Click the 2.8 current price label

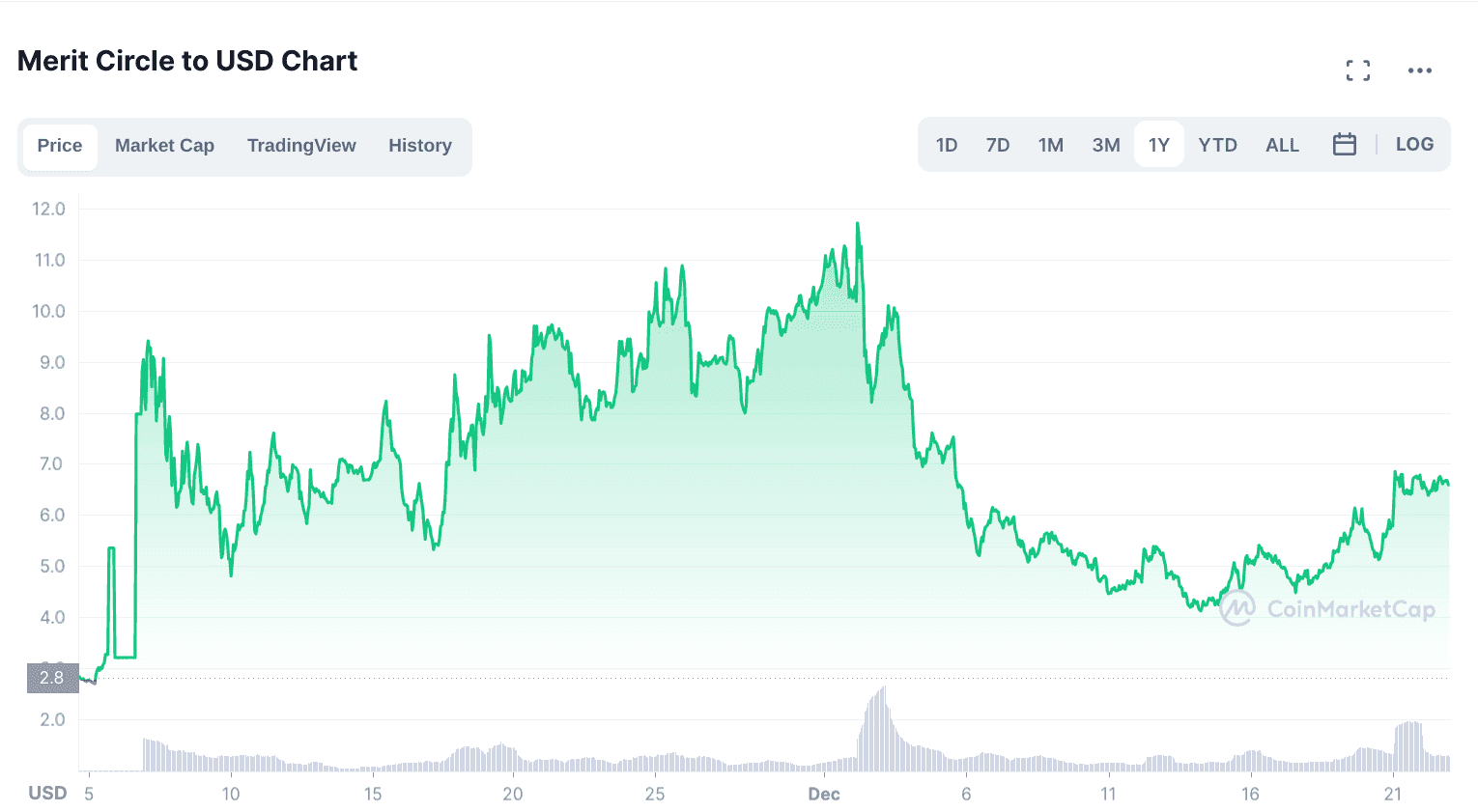point(52,678)
